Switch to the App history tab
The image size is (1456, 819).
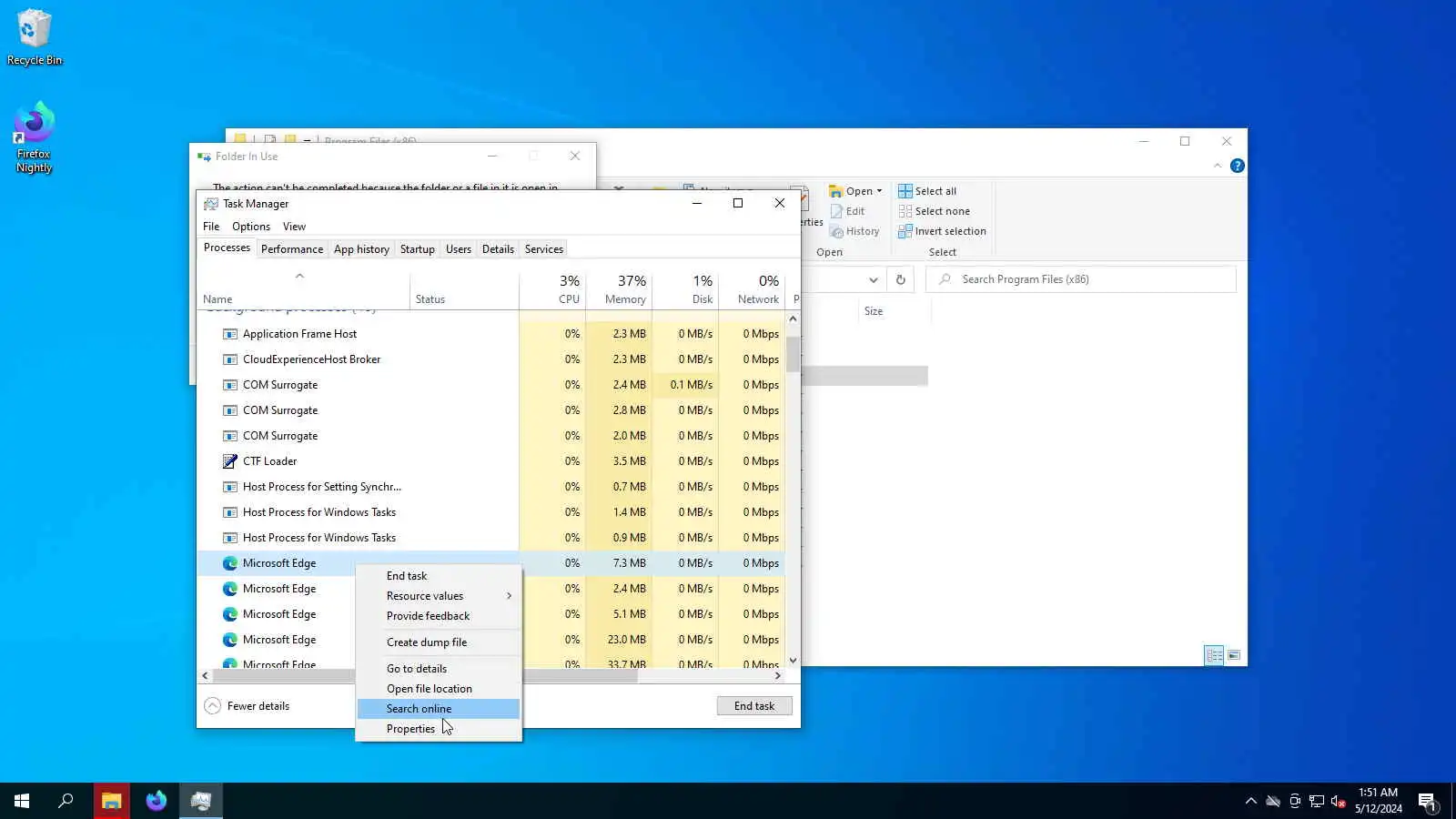(361, 249)
